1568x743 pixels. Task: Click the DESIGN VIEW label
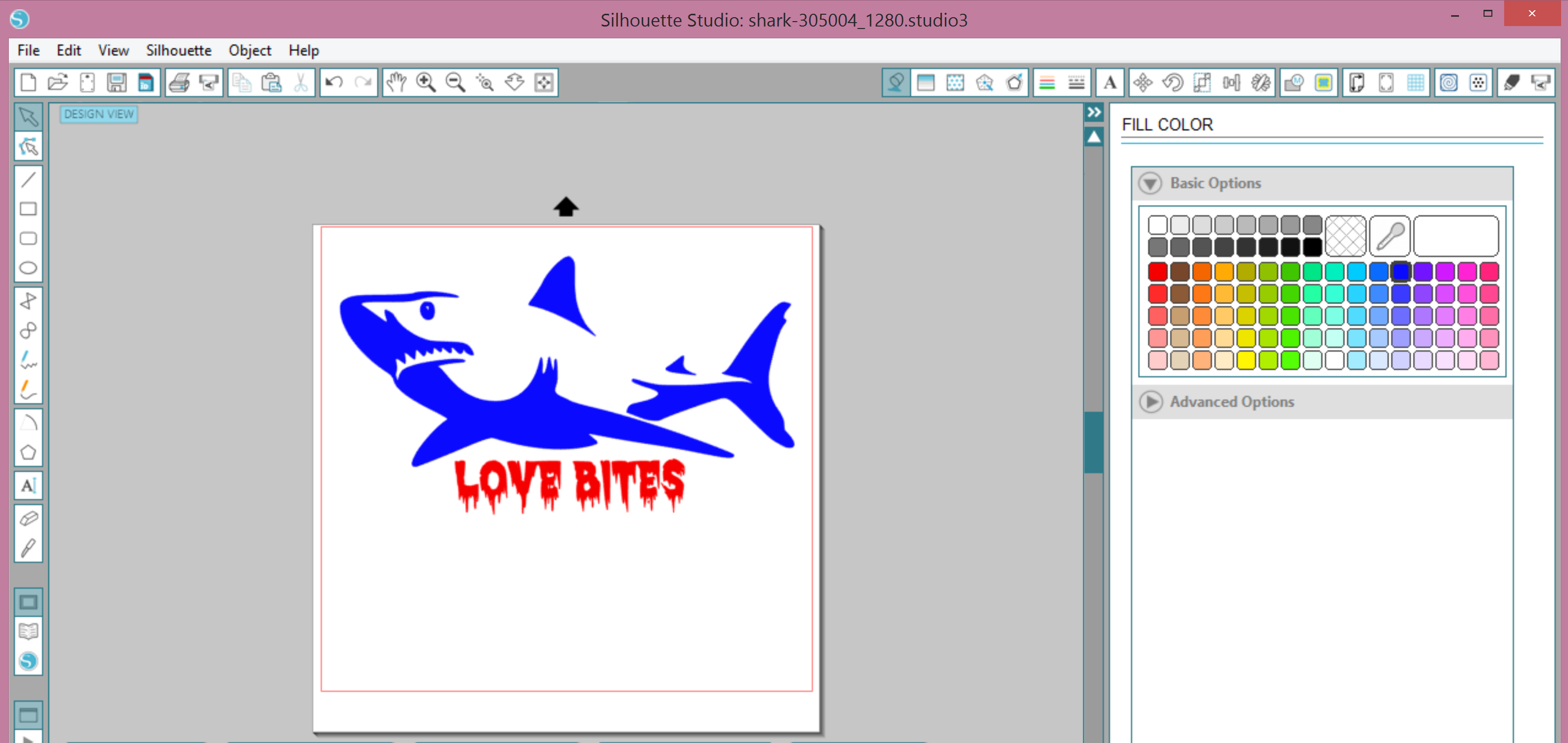99,114
